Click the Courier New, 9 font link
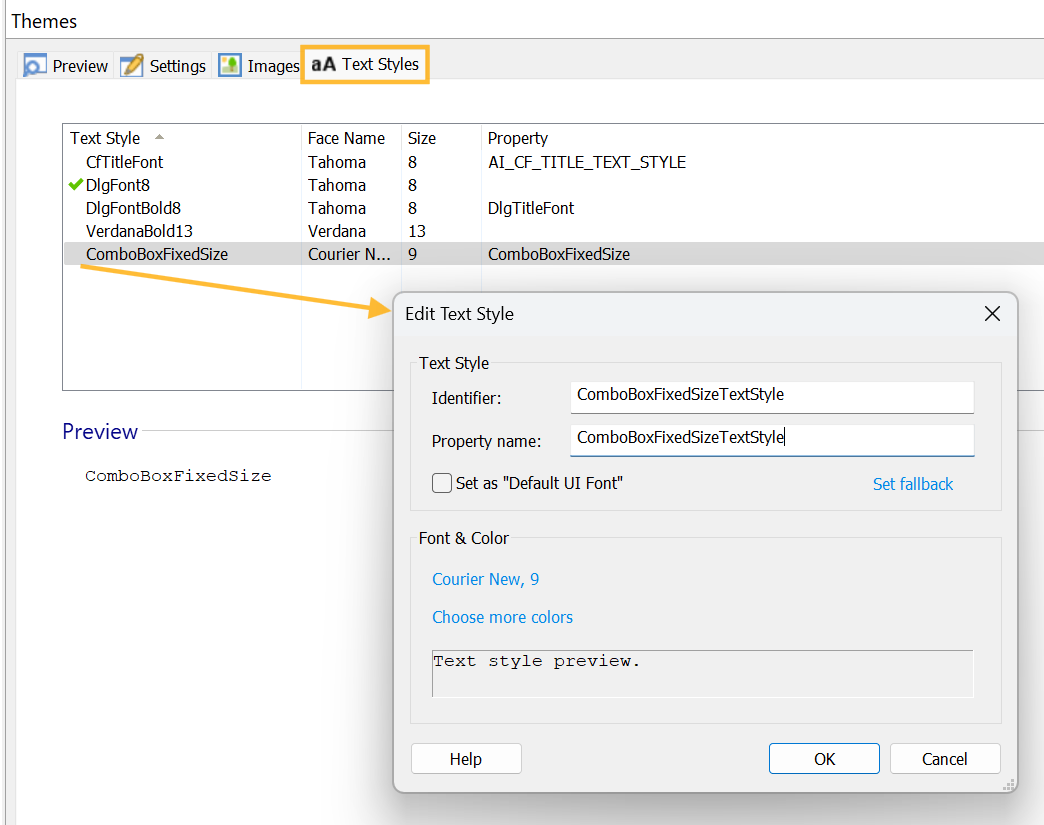The height and width of the screenshot is (825, 1044). click(x=485, y=579)
